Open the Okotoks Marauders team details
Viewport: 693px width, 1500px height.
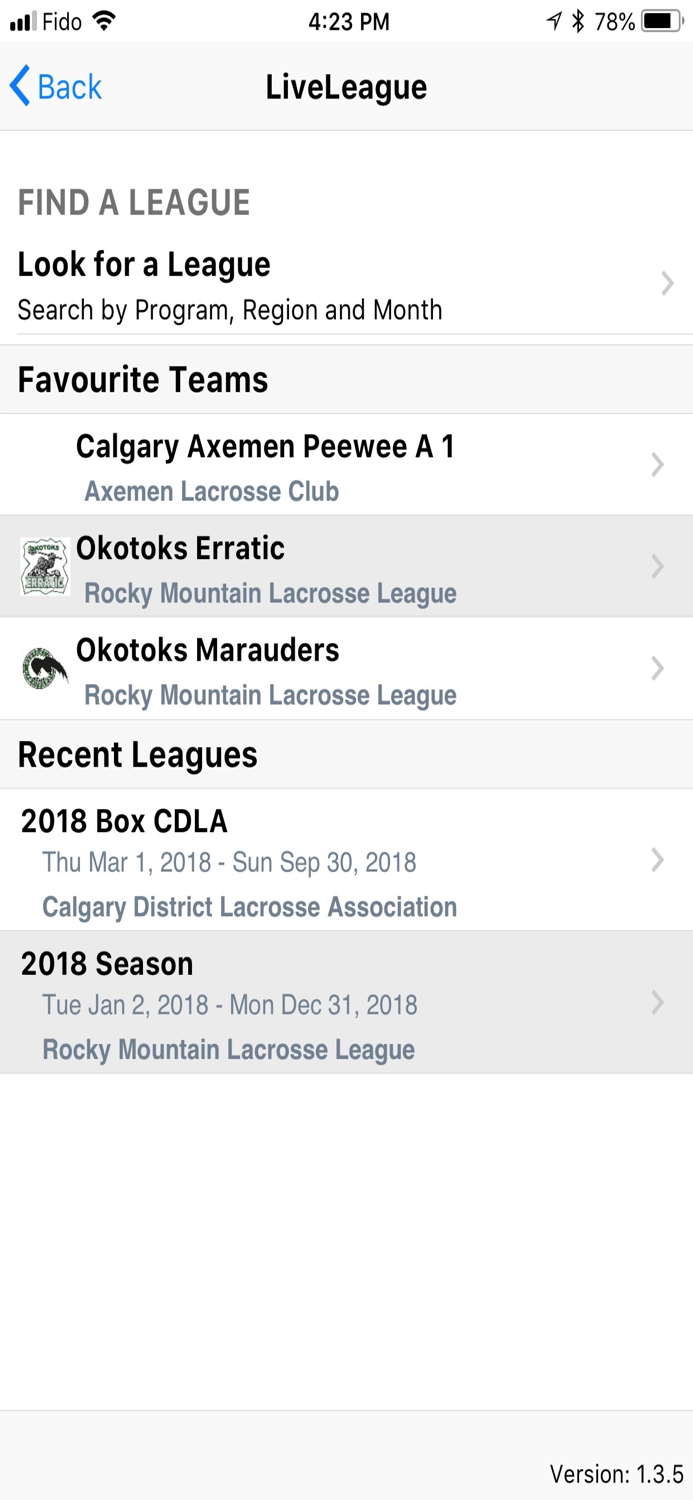coord(300,668)
